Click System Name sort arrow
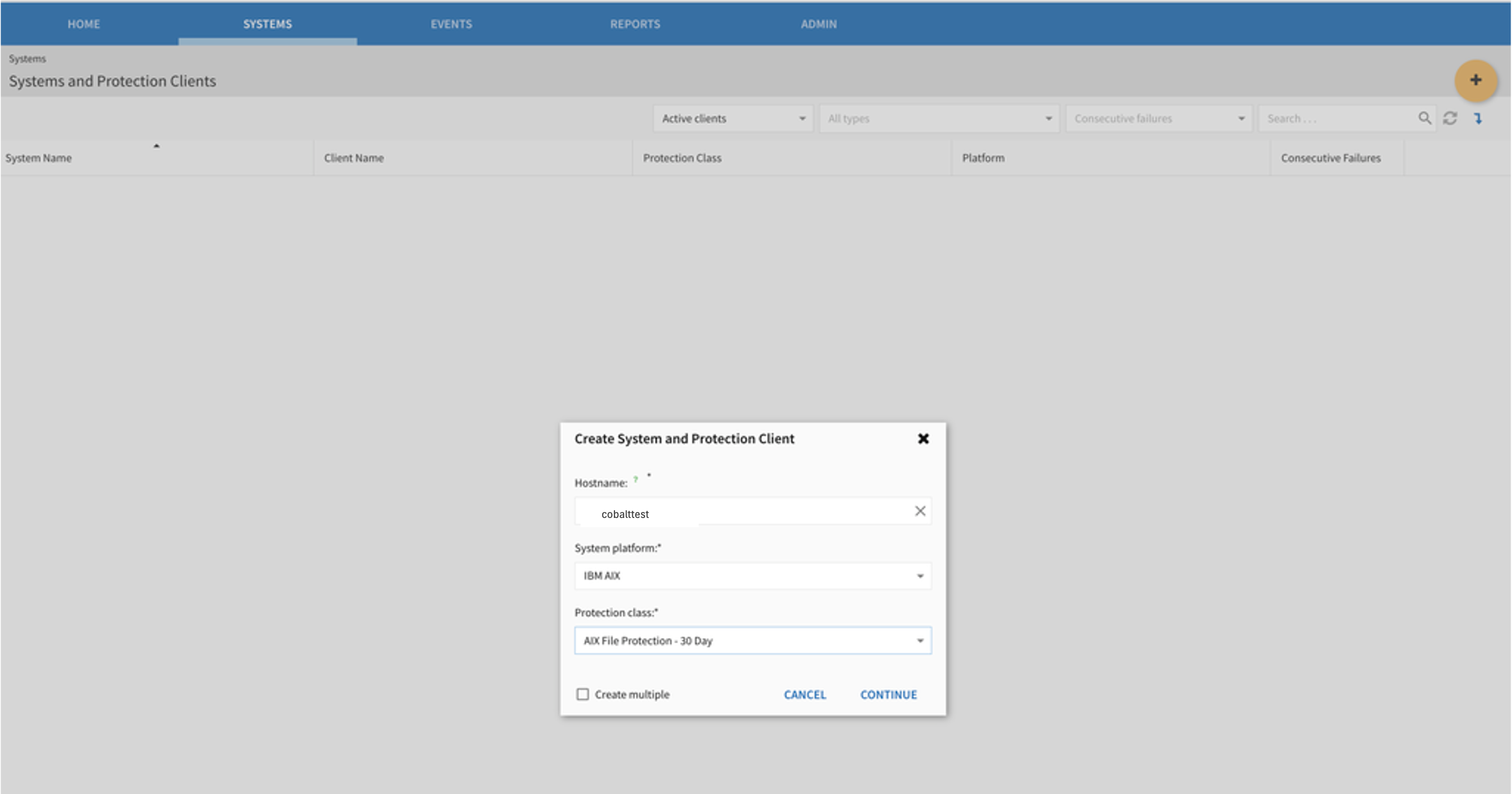This screenshot has height=794, width=1512. click(156, 146)
